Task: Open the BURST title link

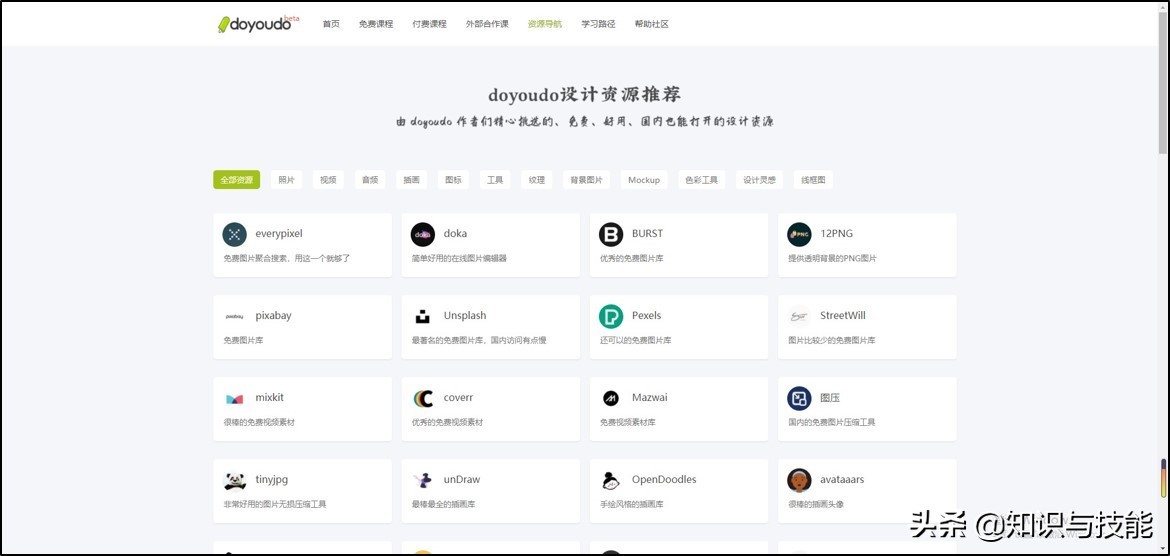Action: pyautogui.click(x=648, y=234)
